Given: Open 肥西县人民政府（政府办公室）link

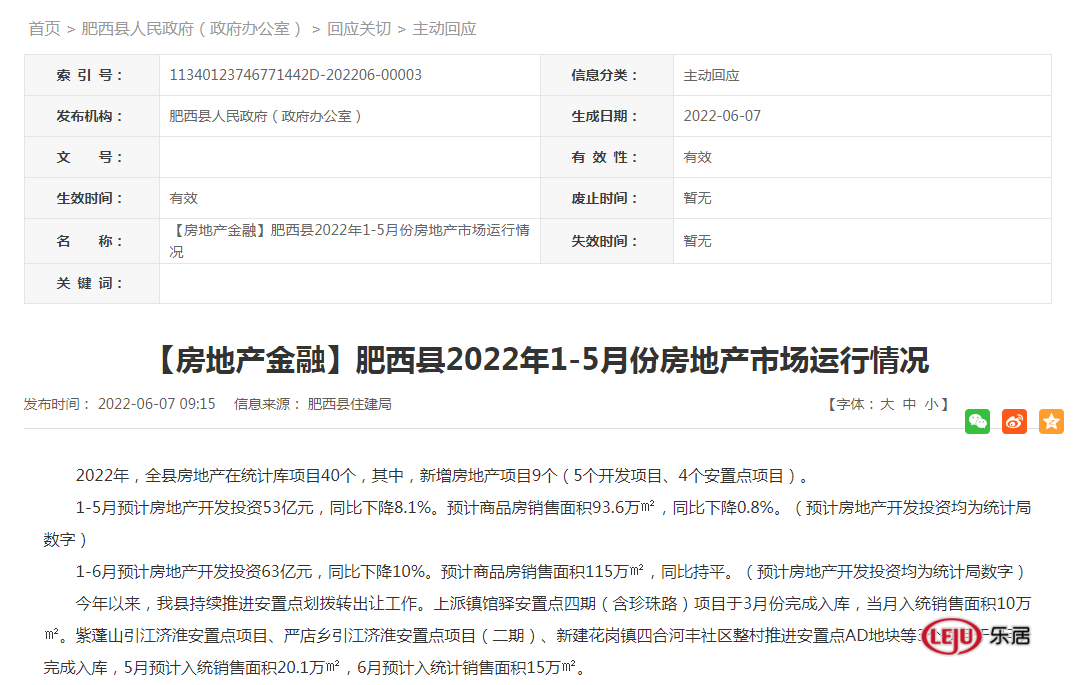Looking at the screenshot, I should 190,29.
